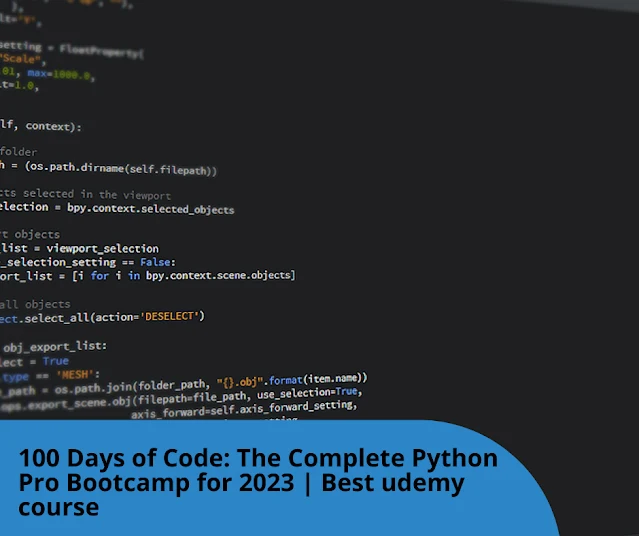Click the max=1000.0 parameter text
Screen dimensions: 639x536
pos(60,75)
